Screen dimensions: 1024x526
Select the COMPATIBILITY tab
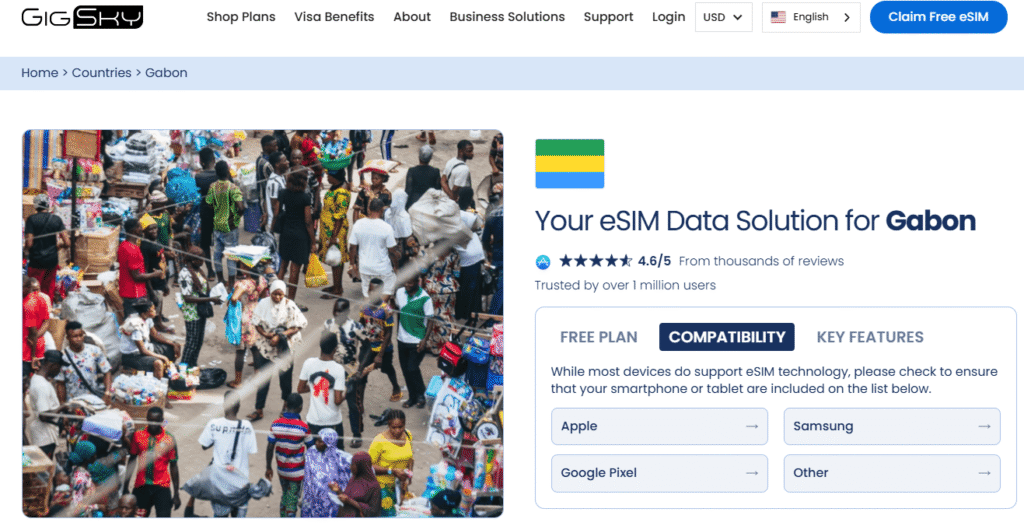[727, 337]
